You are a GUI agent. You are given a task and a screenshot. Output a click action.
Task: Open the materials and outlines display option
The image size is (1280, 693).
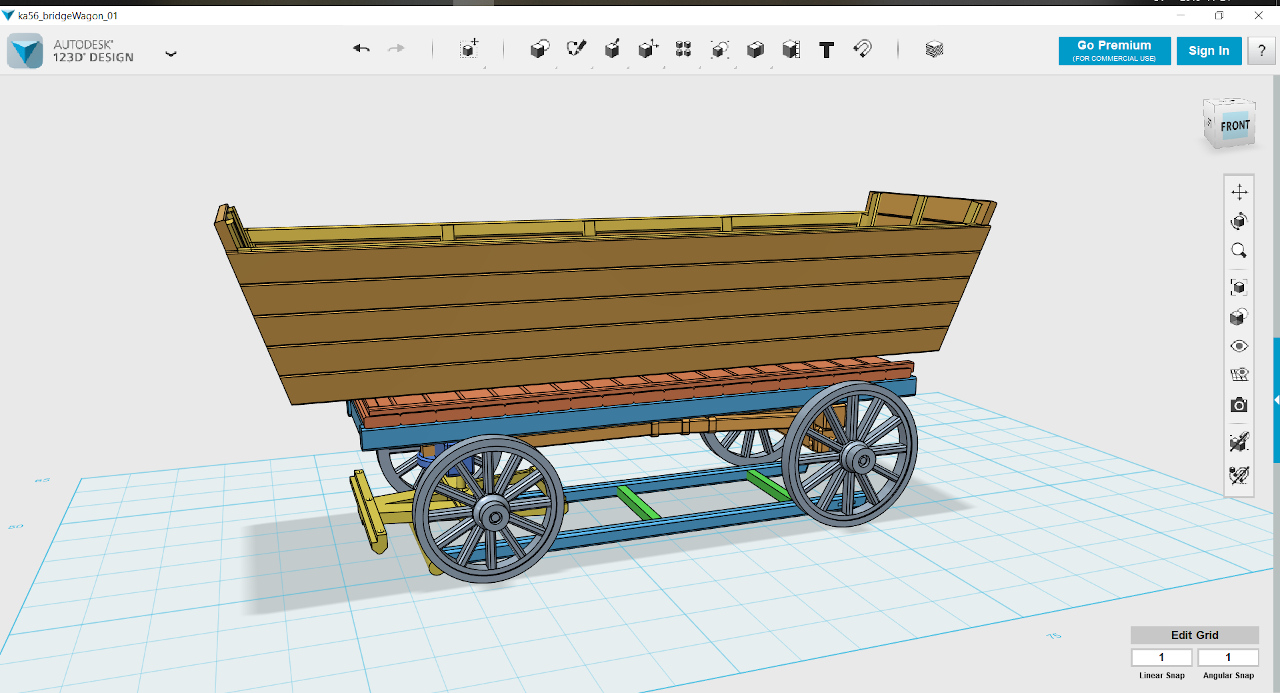pos(1239,317)
